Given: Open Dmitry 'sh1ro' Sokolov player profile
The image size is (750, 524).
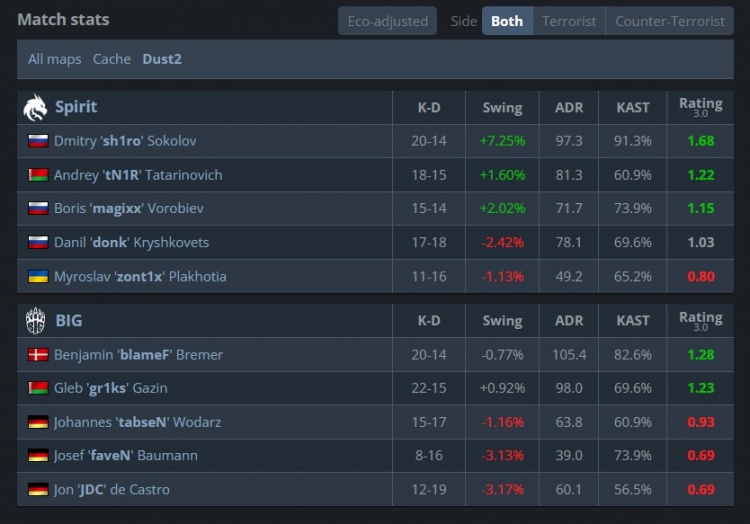Looking at the screenshot, I should pos(125,141).
